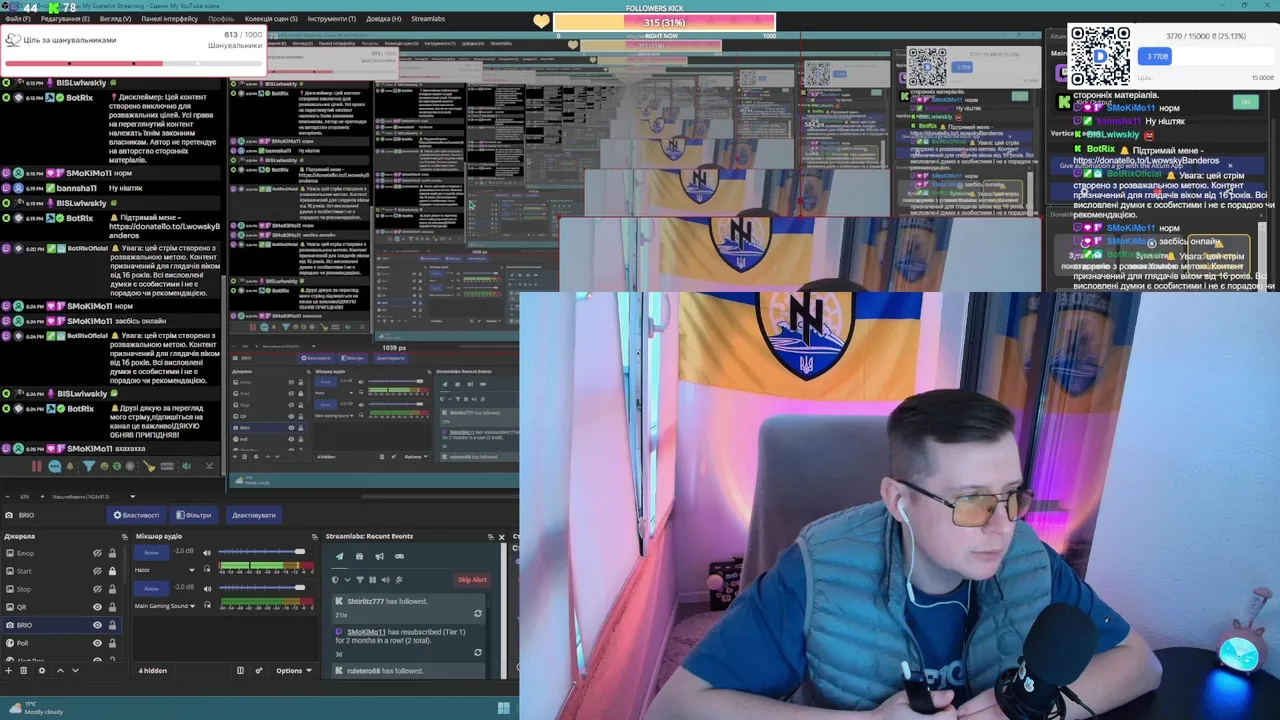Add a new source with plus icon
The height and width of the screenshot is (720, 1280).
click(x=8, y=670)
